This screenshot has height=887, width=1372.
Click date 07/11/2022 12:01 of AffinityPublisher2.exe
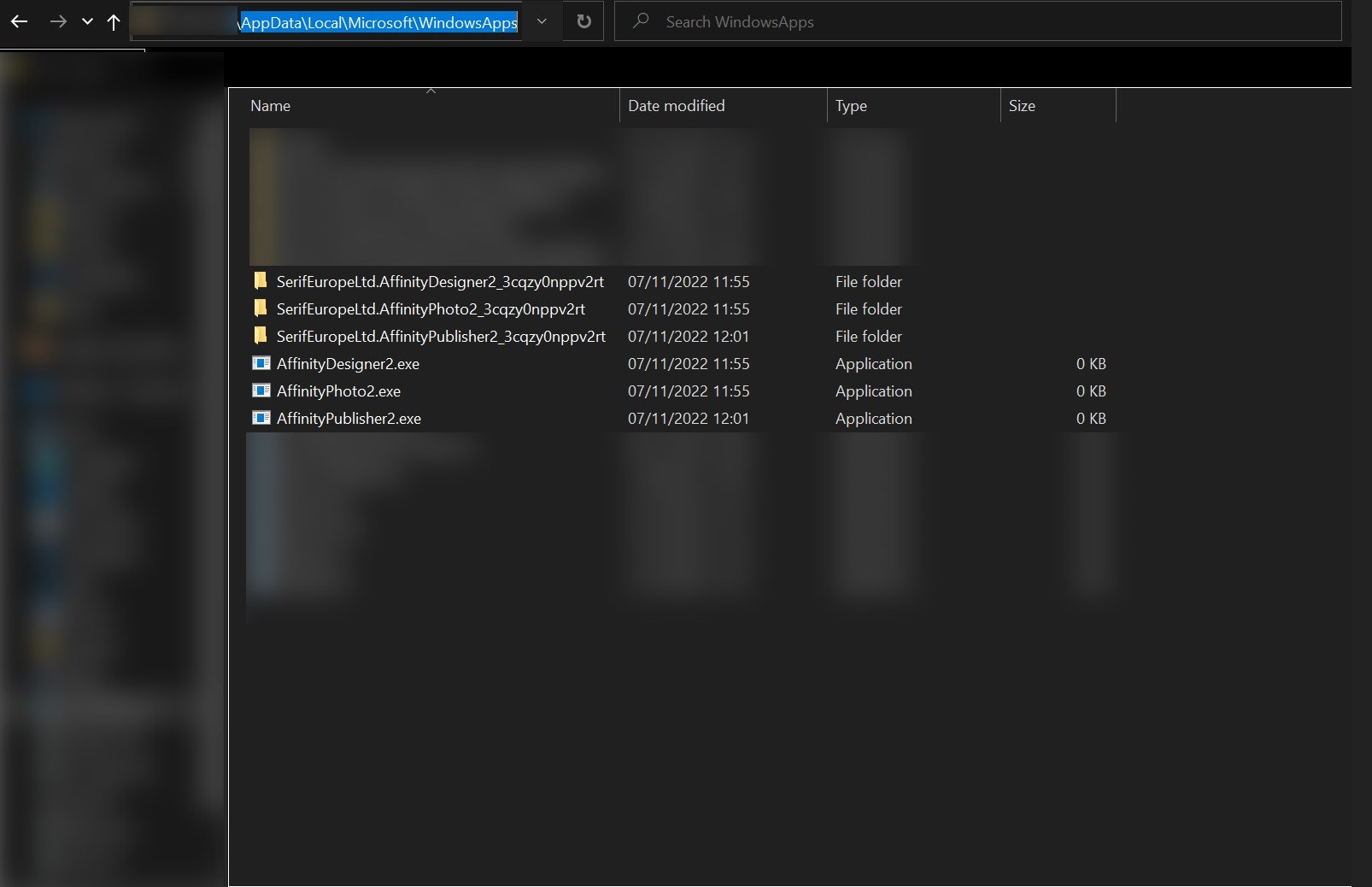coord(689,418)
